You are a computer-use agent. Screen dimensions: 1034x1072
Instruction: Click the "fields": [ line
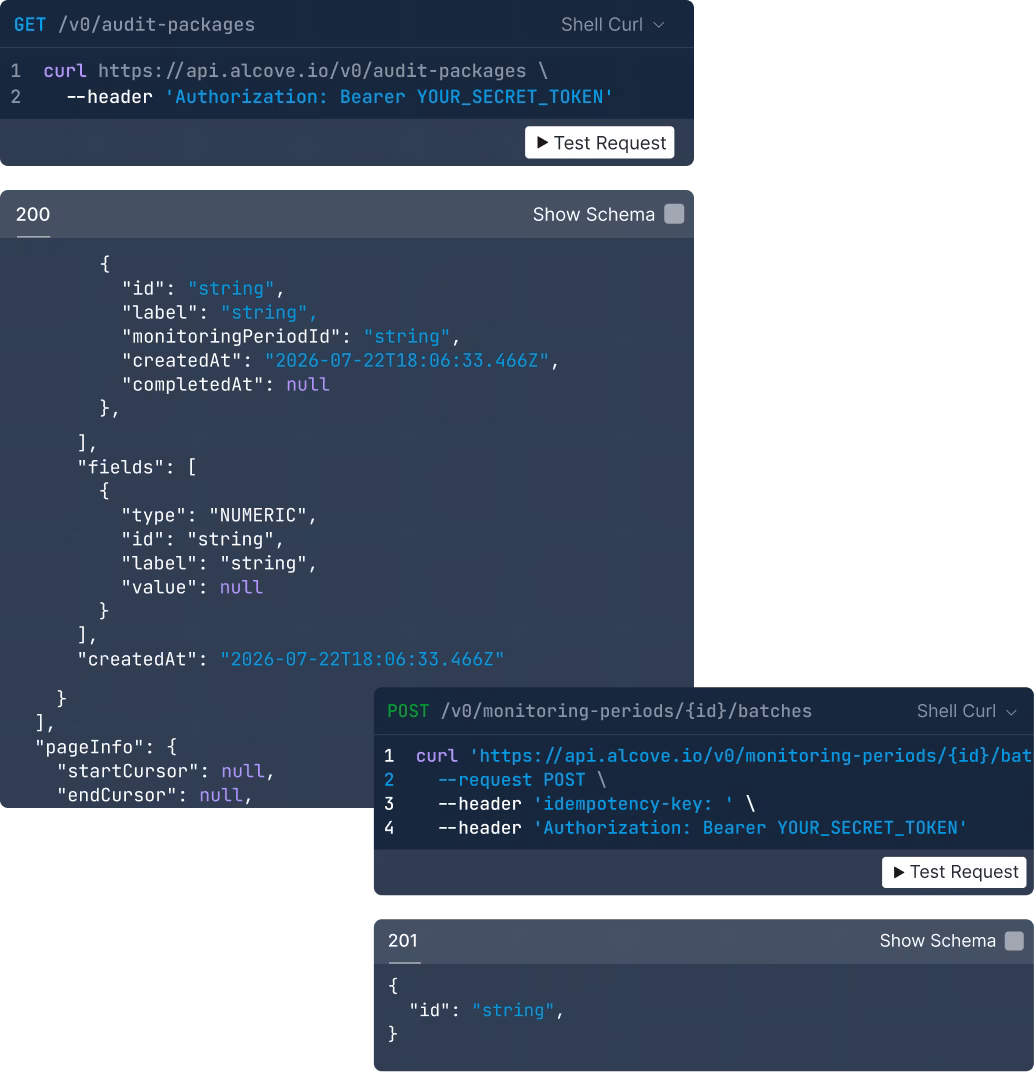(137, 467)
